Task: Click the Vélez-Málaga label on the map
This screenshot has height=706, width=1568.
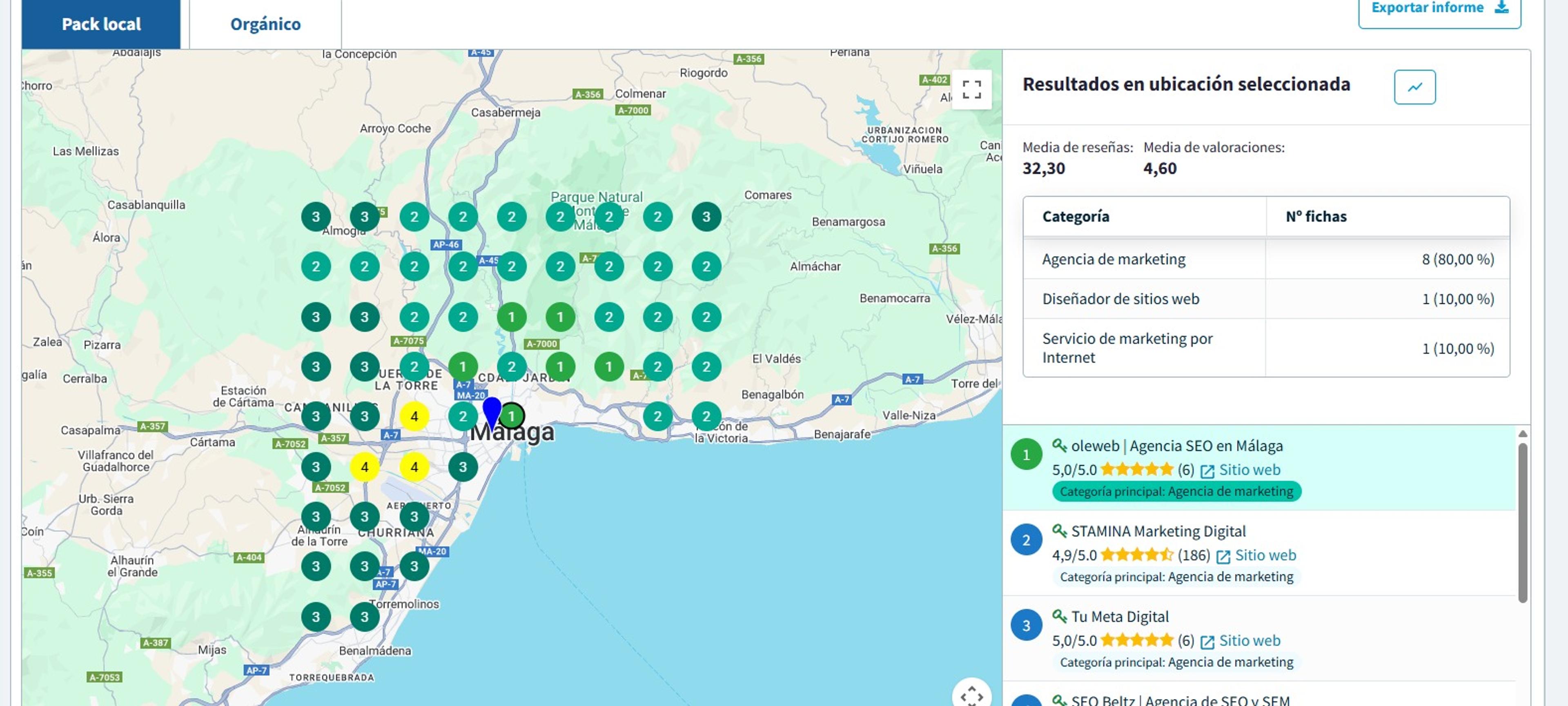Action: click(974, 319)
